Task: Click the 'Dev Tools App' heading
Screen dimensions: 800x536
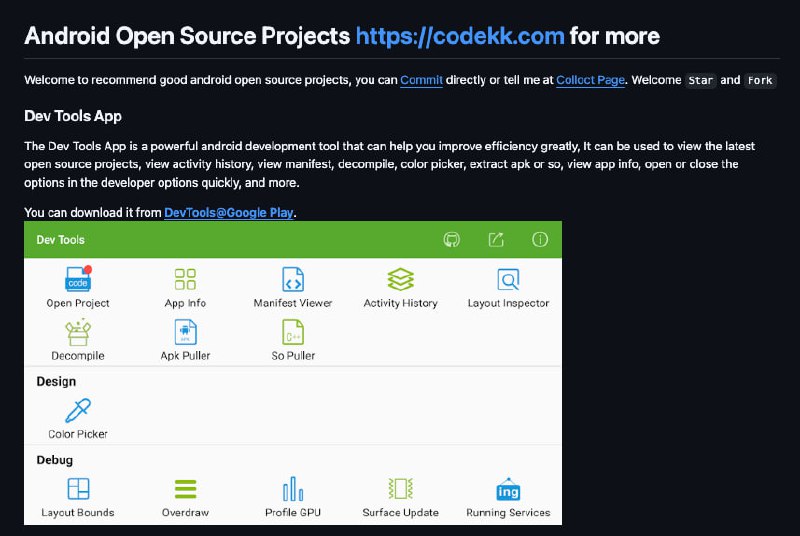Action: pos(73,116)
